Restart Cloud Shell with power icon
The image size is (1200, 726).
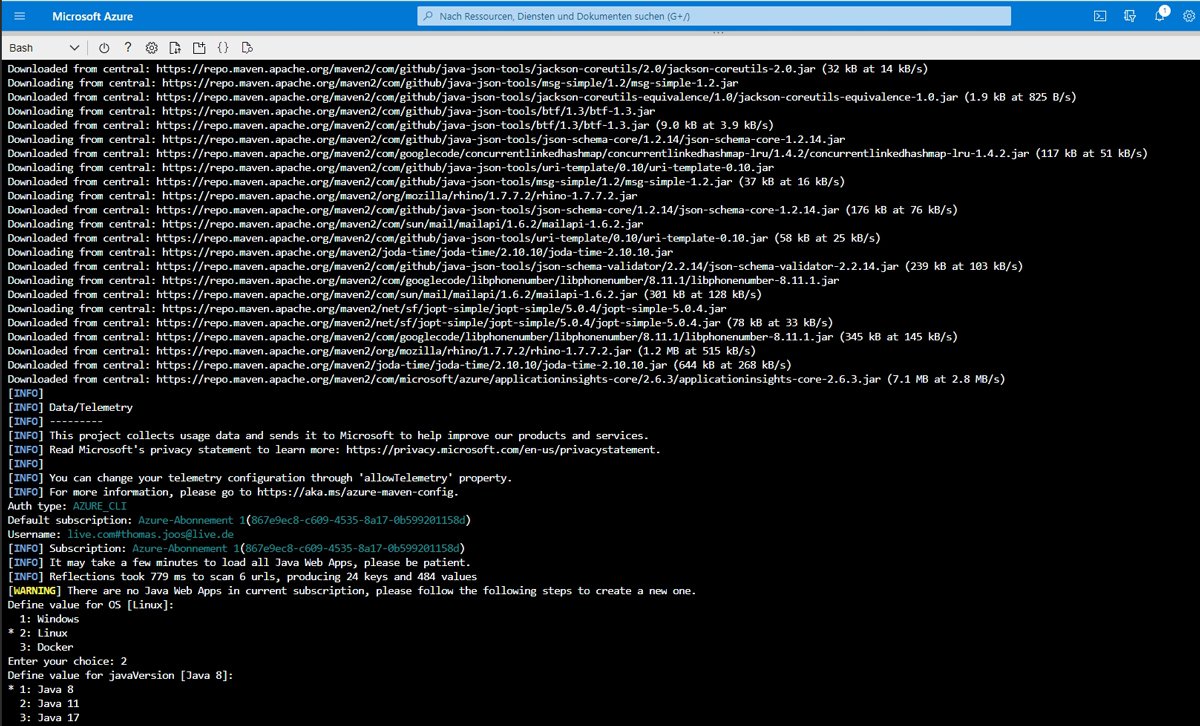104,48
